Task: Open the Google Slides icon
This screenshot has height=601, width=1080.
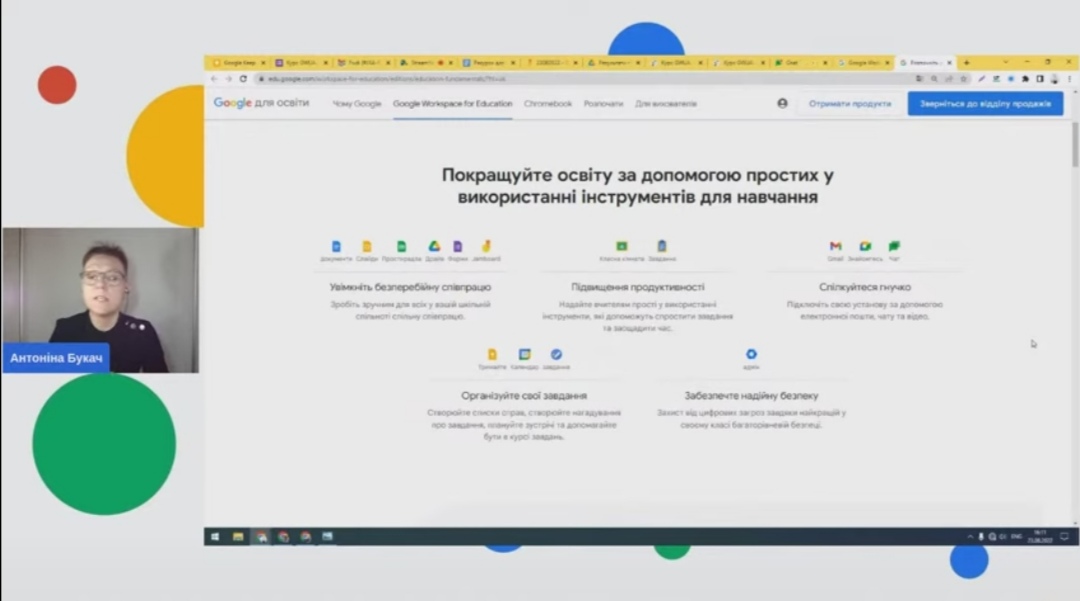Action: [x=367, y=246]
